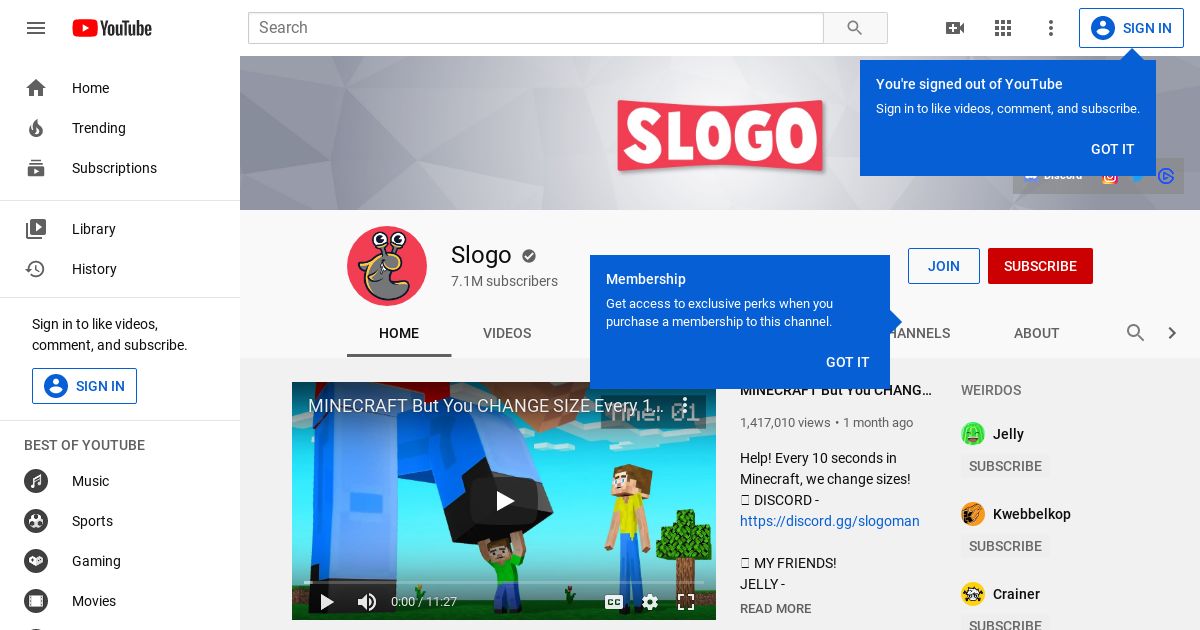Screen dimensions: 1200x630
Task: Open Sports under Best of YouTube
Action: pyautogui.click(x=120, y=521)
